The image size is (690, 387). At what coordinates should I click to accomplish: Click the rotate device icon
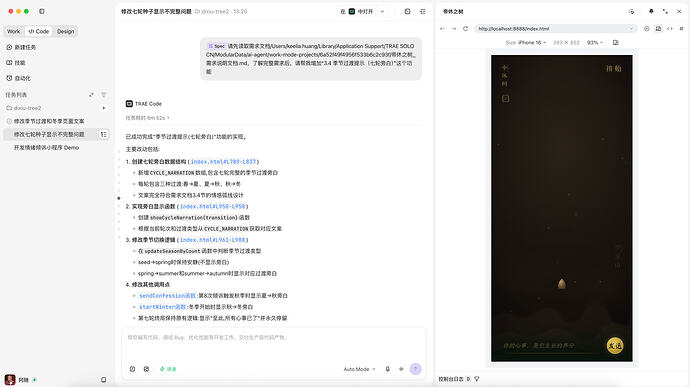coord(616,43)
